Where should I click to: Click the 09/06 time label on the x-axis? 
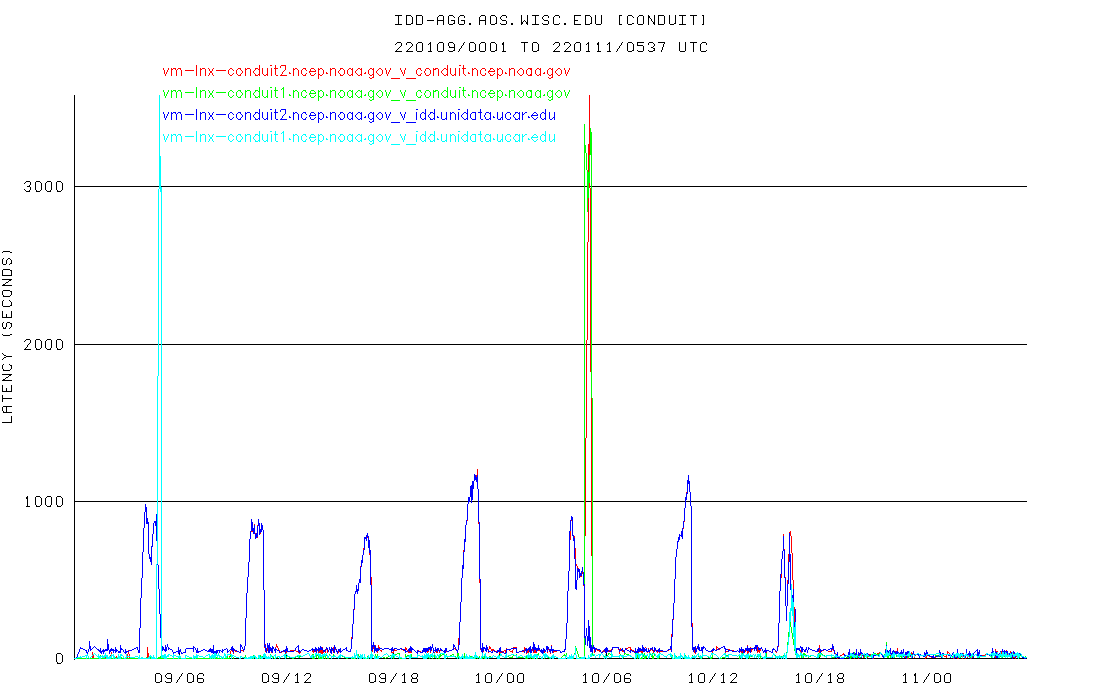click(x=180, y=678)
